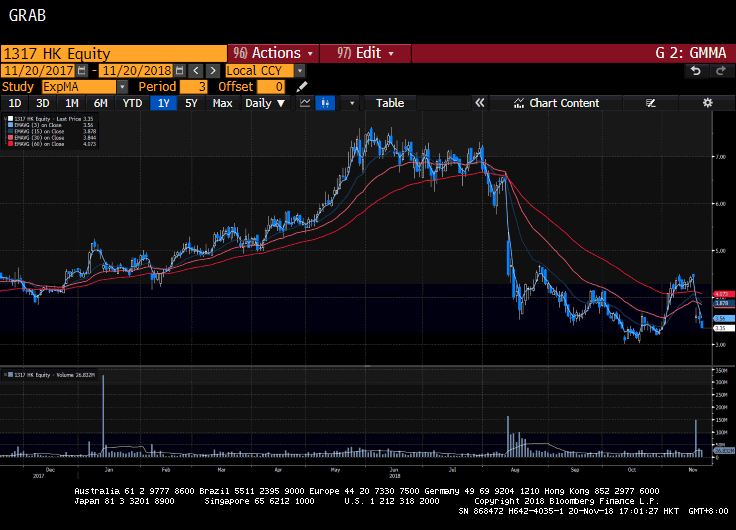Open the Actions menu
Viewport: 736px width, 530px height.
(x=274, y=53)
